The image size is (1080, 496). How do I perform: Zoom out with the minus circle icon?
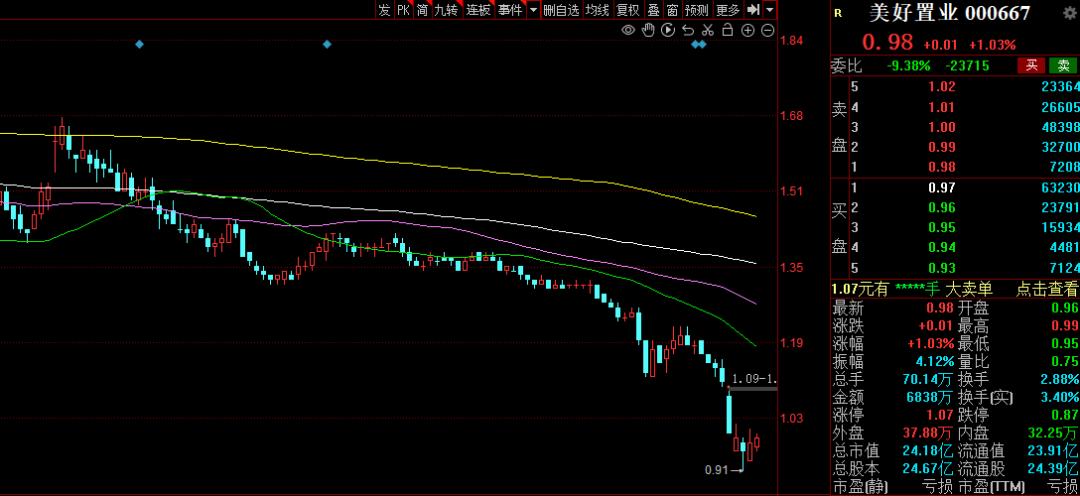pyautogui.click(x=768, y=30)
